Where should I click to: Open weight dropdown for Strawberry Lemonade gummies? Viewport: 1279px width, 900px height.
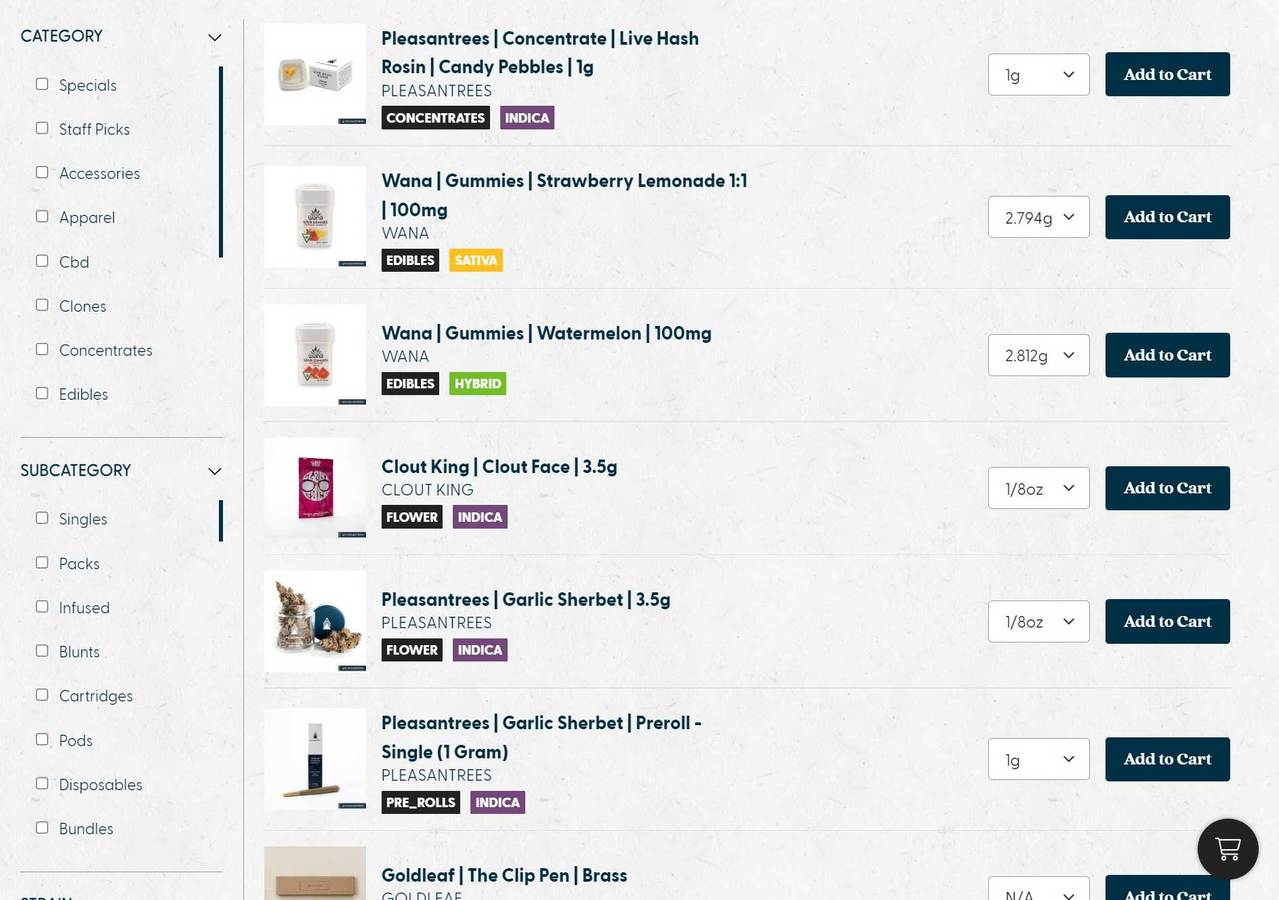(x=1038, y=217)
